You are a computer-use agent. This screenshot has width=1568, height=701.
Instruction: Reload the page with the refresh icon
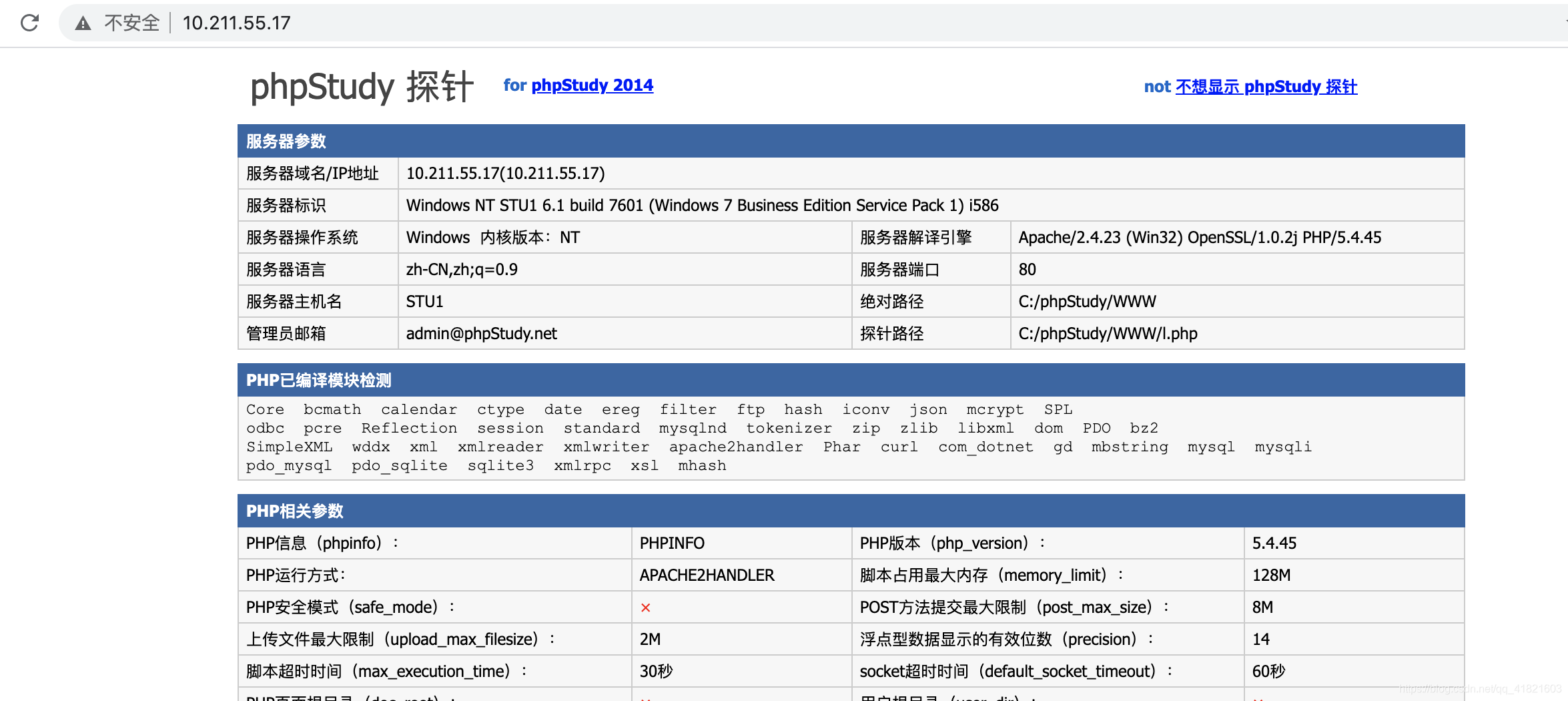[x=29, y=23]
